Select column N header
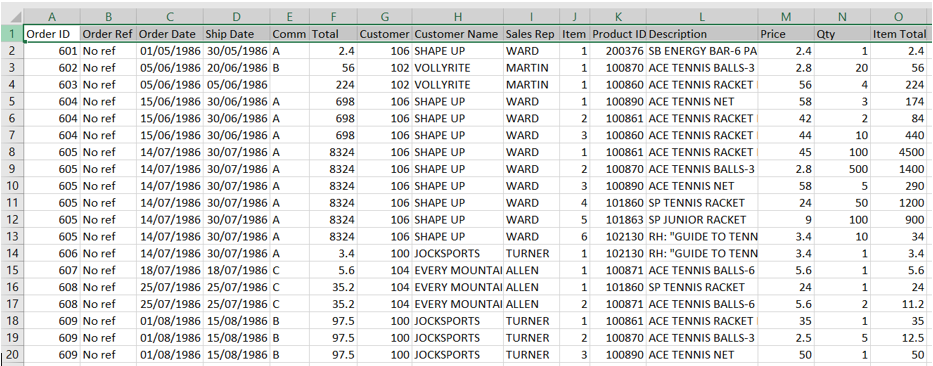The width and height of the screenshot is (933, 366). [843, 17]
